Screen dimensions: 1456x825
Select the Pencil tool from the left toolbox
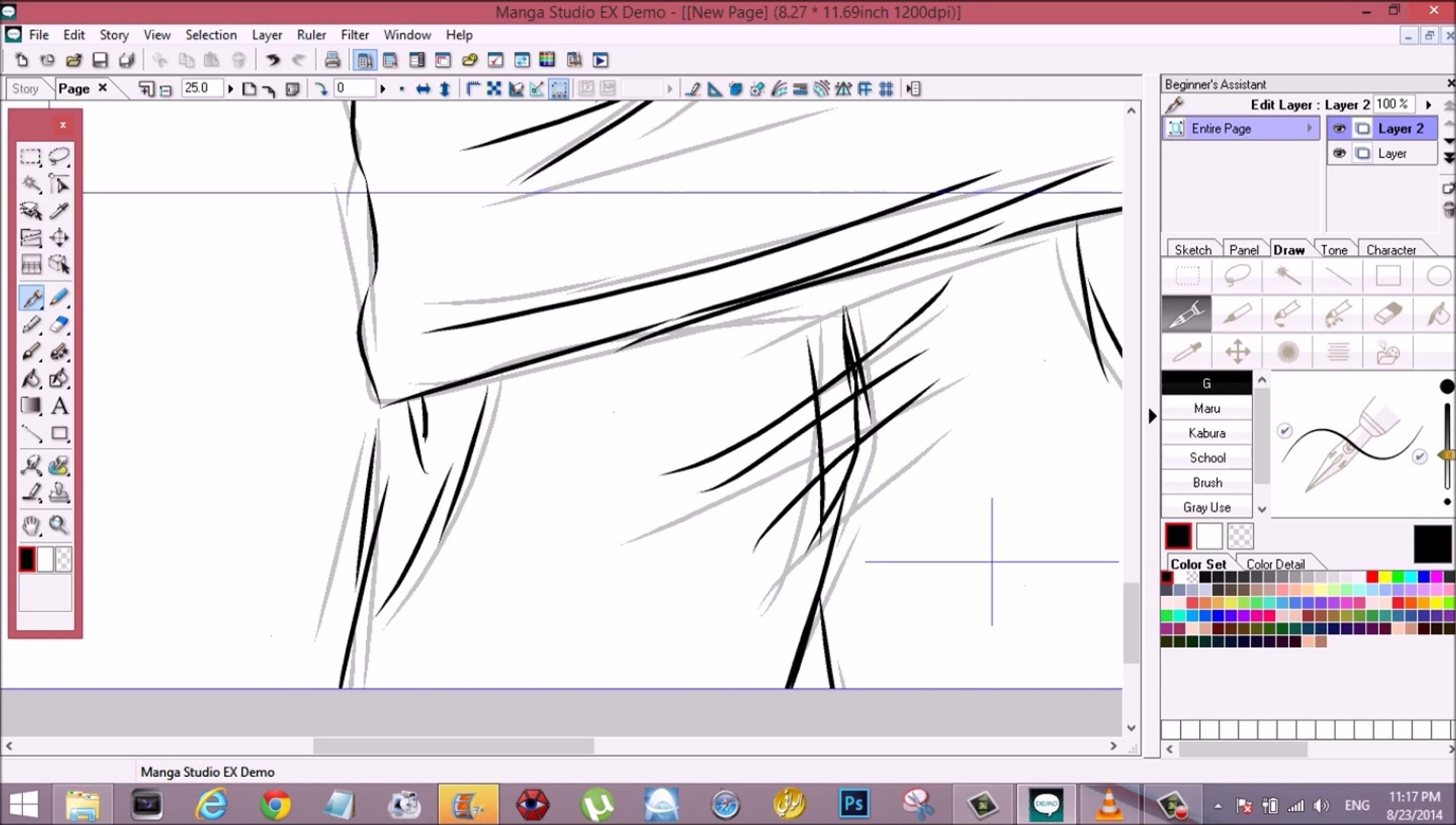60,298
